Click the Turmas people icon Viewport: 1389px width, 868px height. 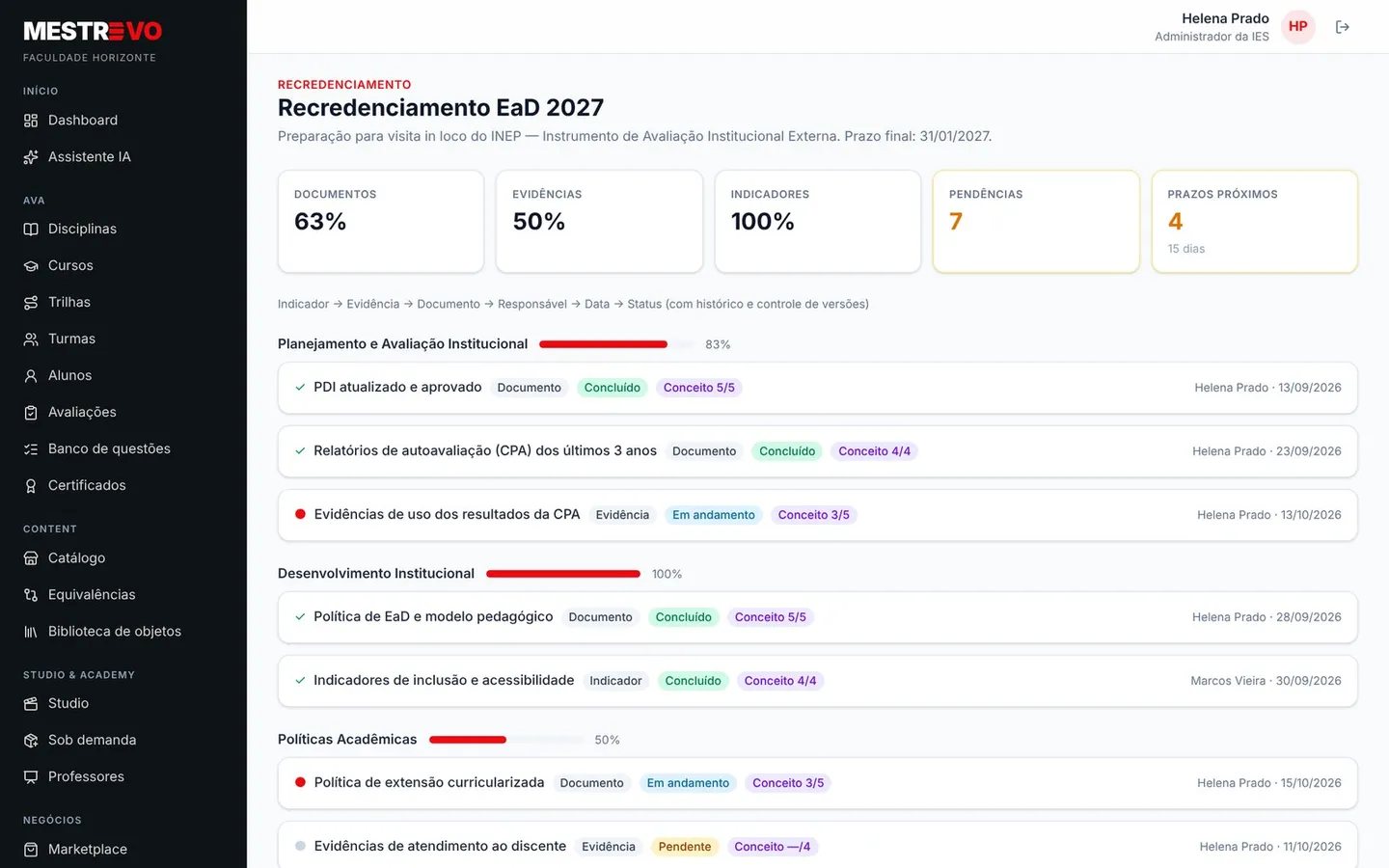click(31, 339)
